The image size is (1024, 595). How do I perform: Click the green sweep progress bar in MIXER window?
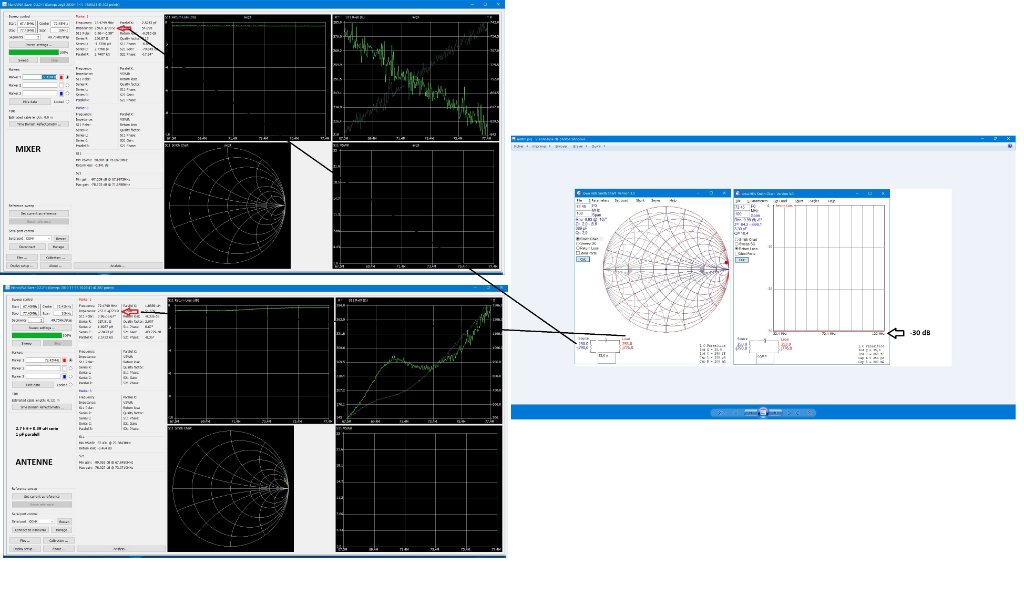pos(34,52)
